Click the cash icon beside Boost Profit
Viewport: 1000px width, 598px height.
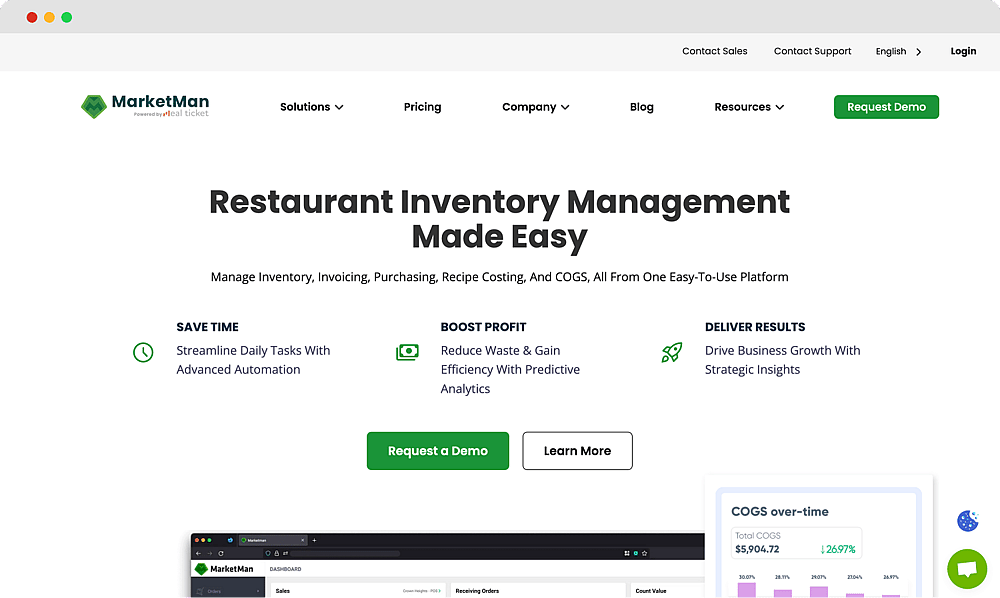pos(407,352)
